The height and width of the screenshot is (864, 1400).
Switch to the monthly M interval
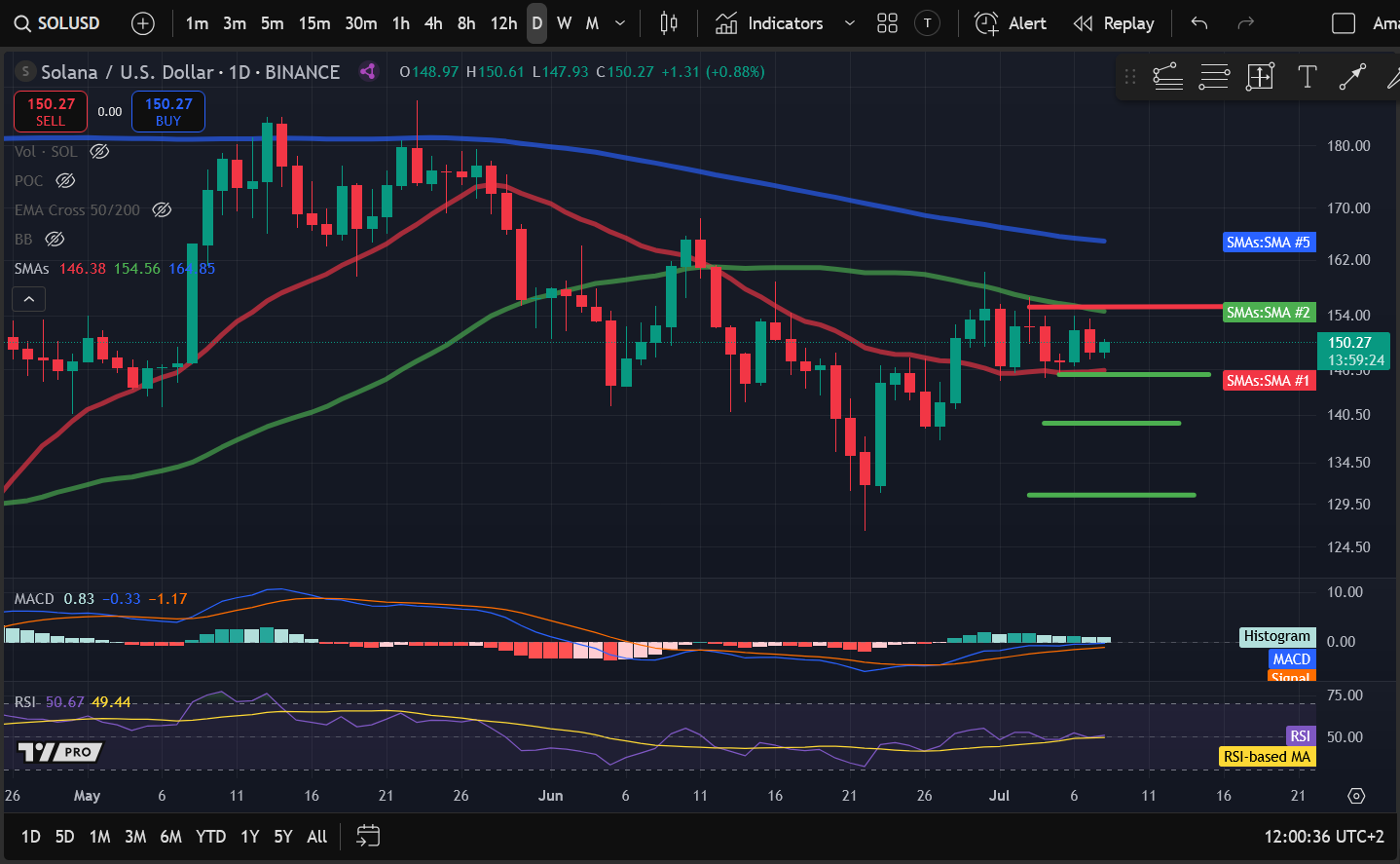[x=592, y=23]
